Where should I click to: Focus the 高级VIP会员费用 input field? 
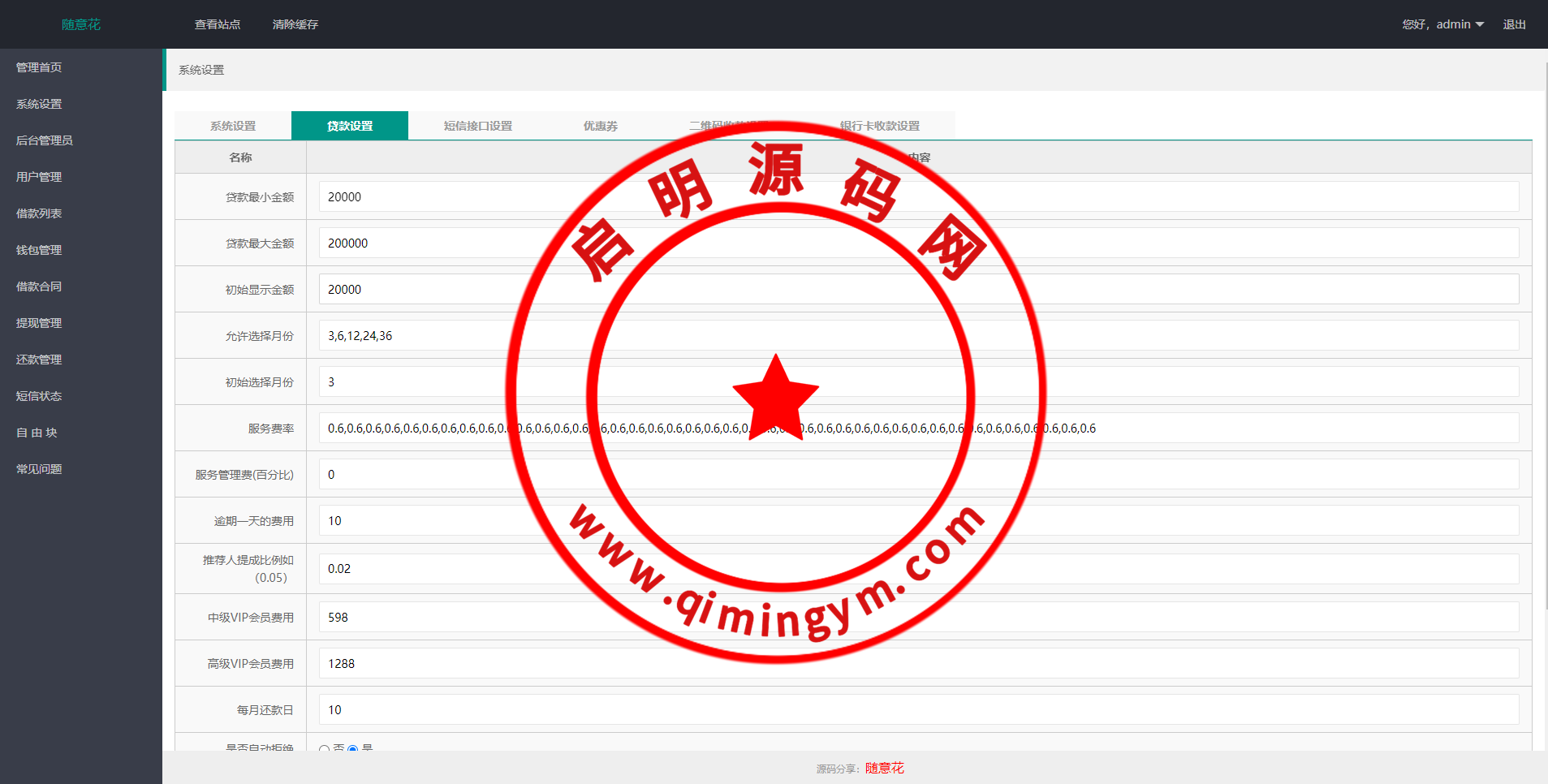point(918,664)
